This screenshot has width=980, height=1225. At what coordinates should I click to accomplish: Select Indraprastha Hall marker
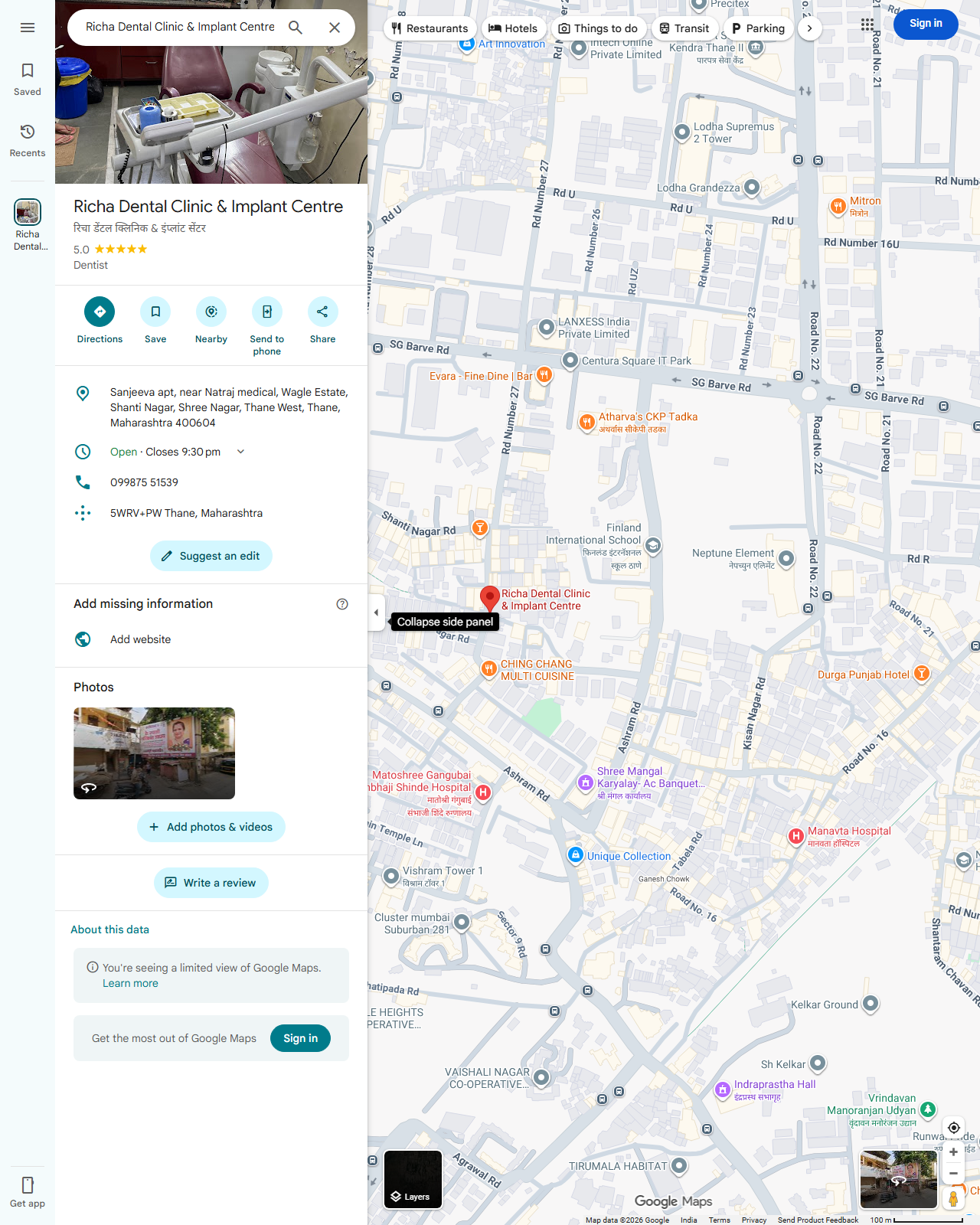click(723, 1089)
